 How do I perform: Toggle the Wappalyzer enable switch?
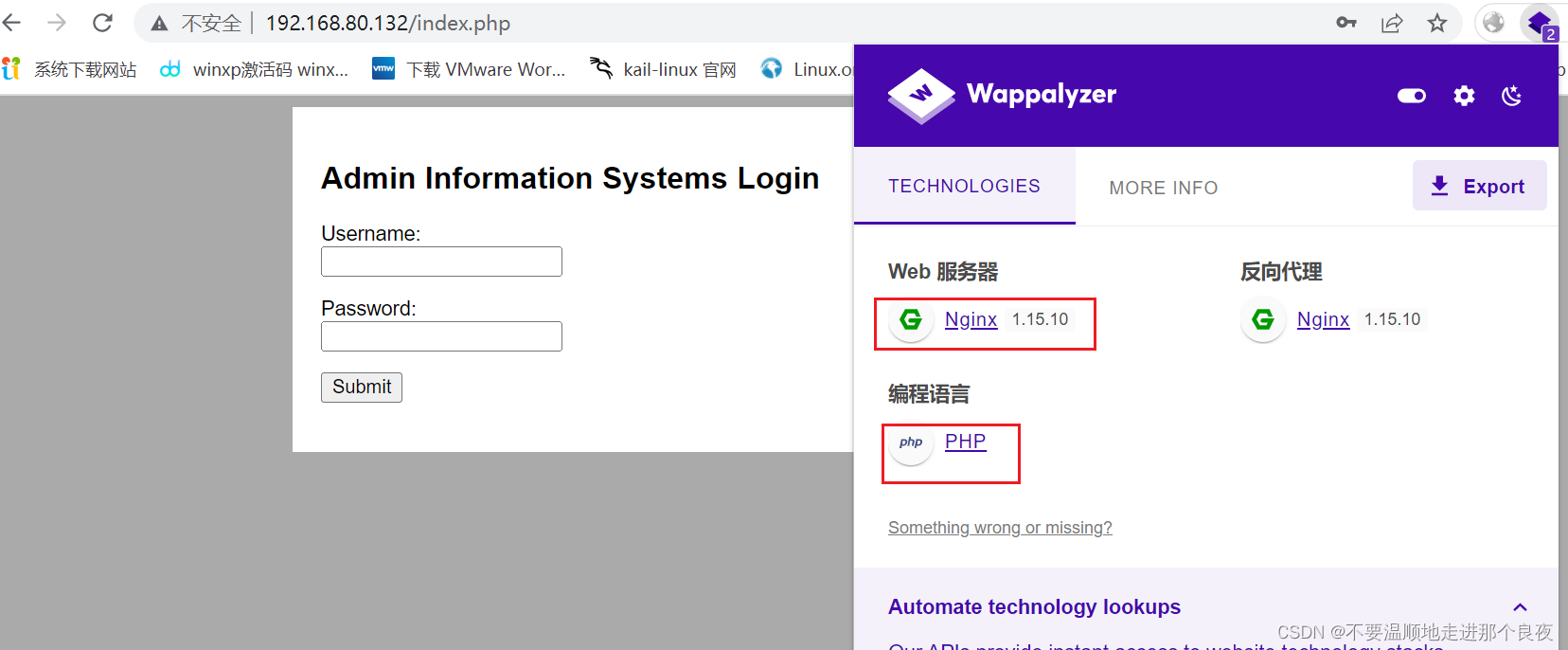click(x=1412, y=95)
